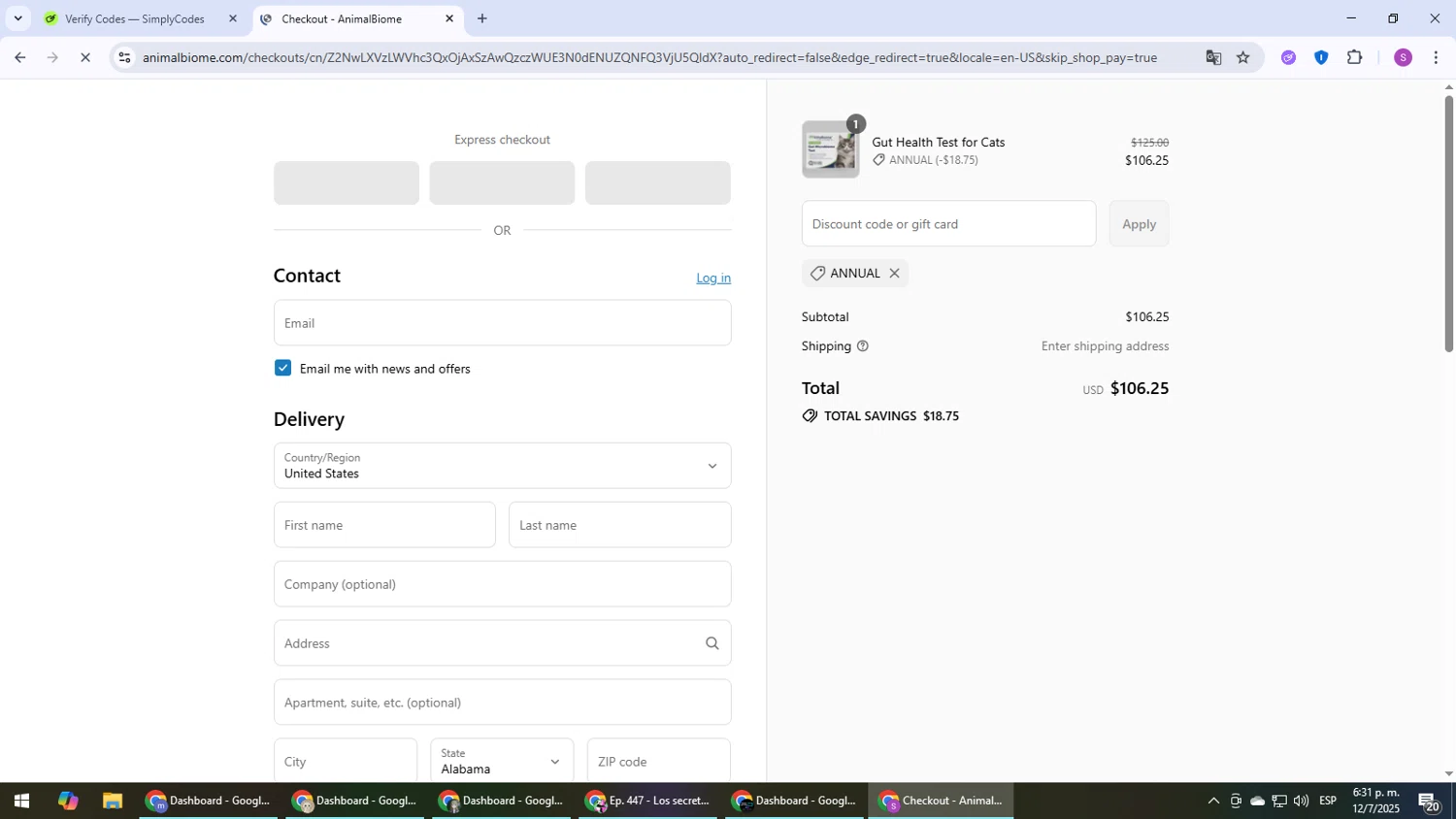This screenshot has height=819, width=1456.
Task: Click the first express checkout placeholder button
Action: (x=347, y=183)
